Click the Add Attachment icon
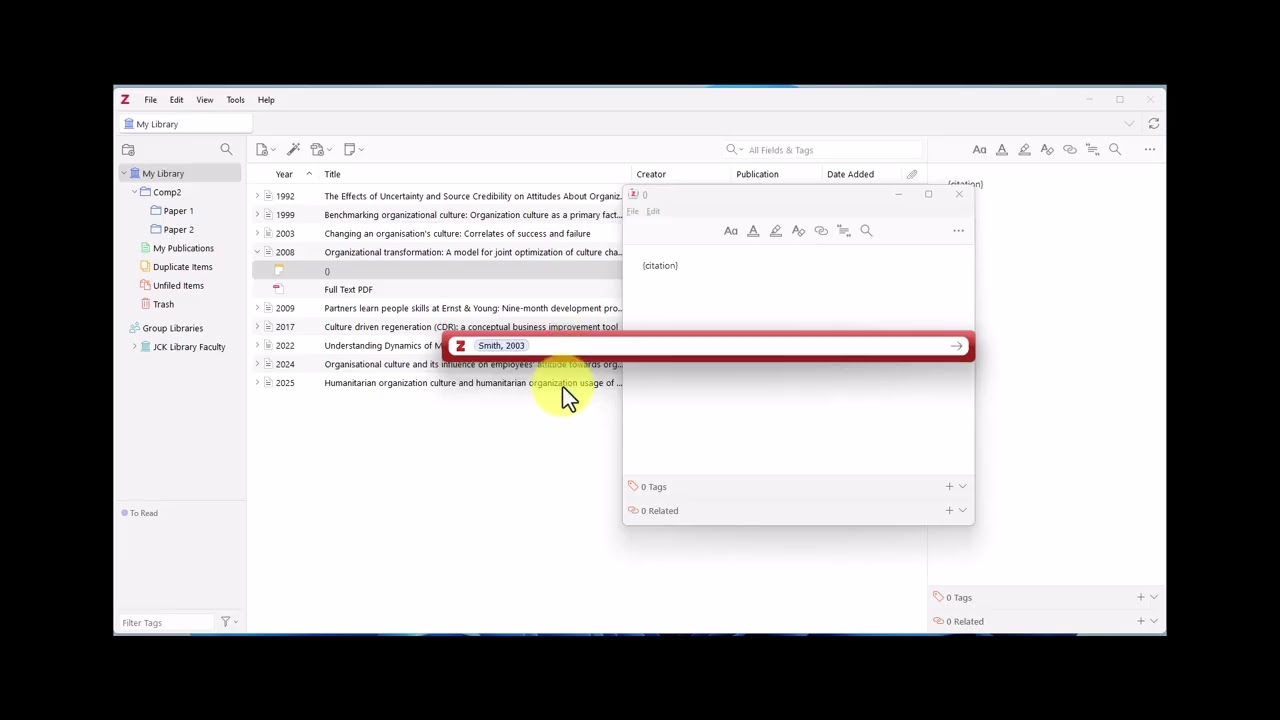 tap(319, 150)
